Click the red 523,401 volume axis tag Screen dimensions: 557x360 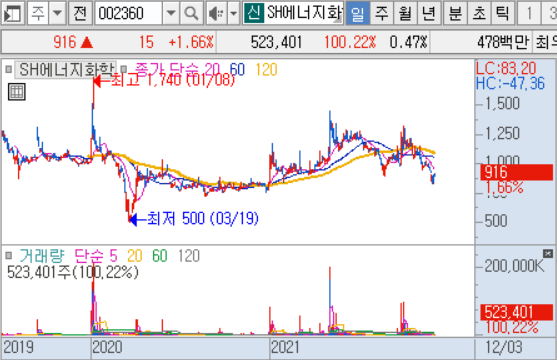pyautogui.click(x=517, y=312)
